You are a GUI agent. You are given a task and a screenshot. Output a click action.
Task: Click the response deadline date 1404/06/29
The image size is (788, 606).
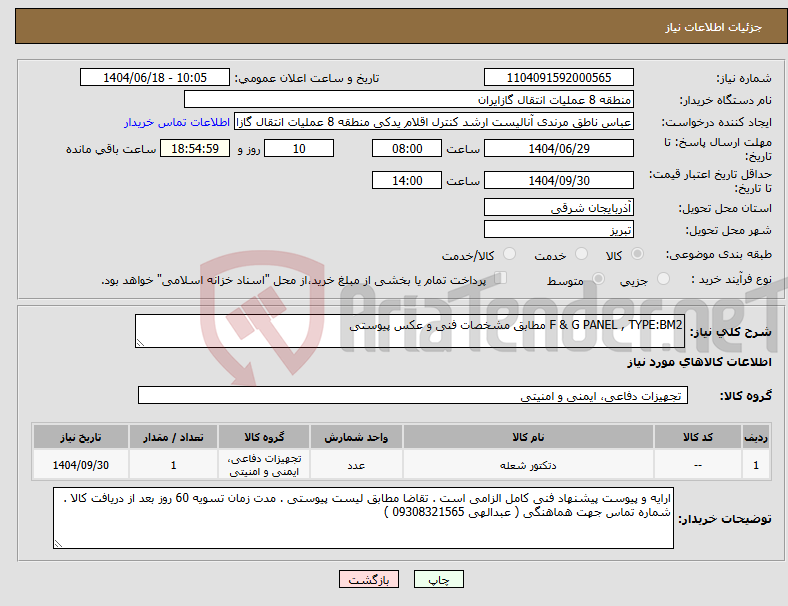[558, 148]
